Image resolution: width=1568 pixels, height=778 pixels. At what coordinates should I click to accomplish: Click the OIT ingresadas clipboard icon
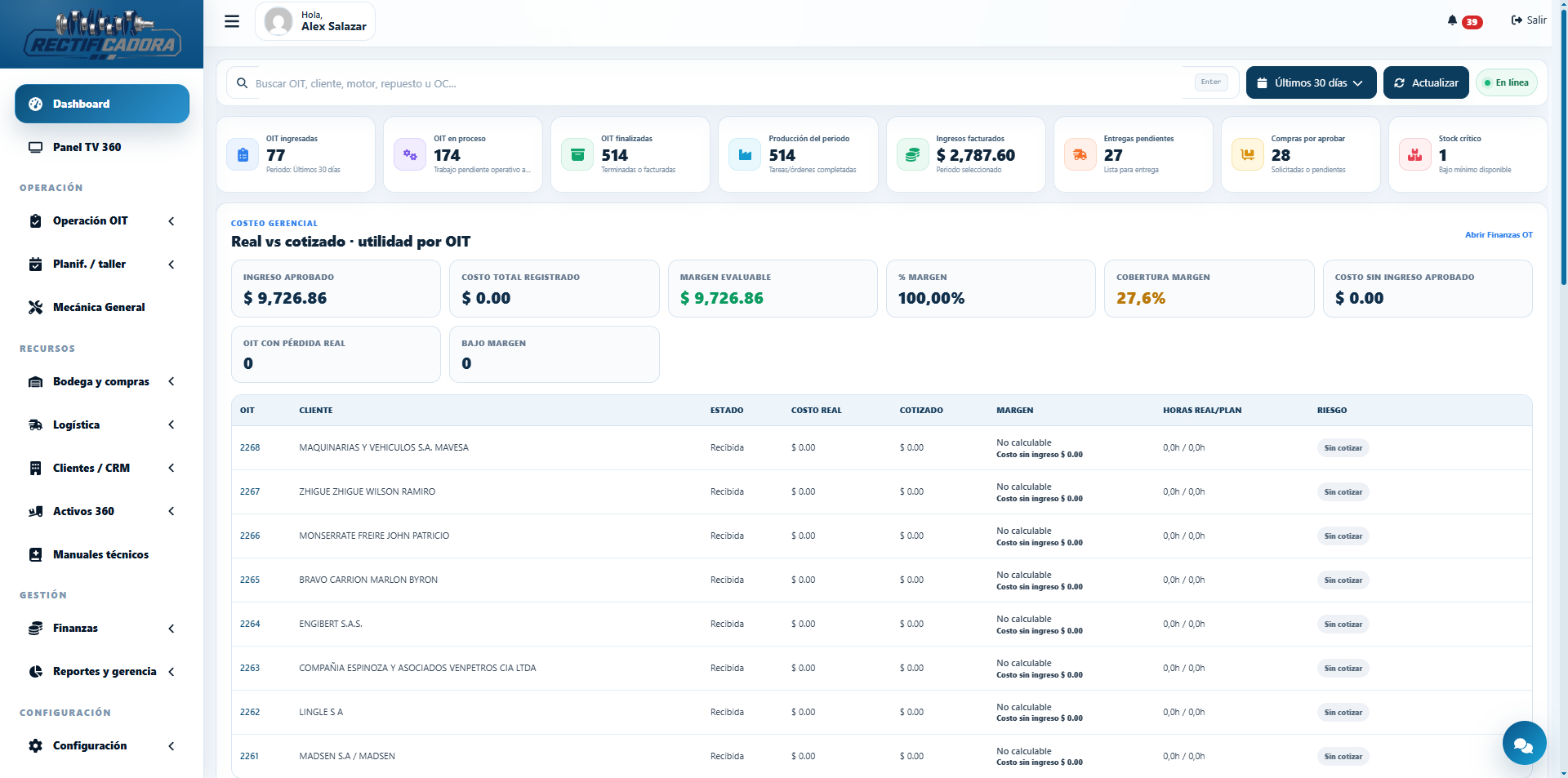click(x=243, y=154)
